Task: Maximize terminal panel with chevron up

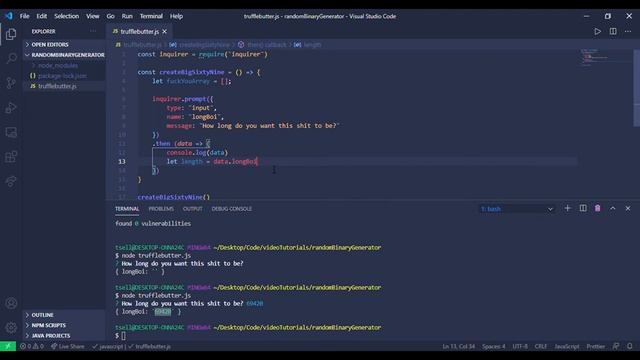Action: tap(613, 209)
